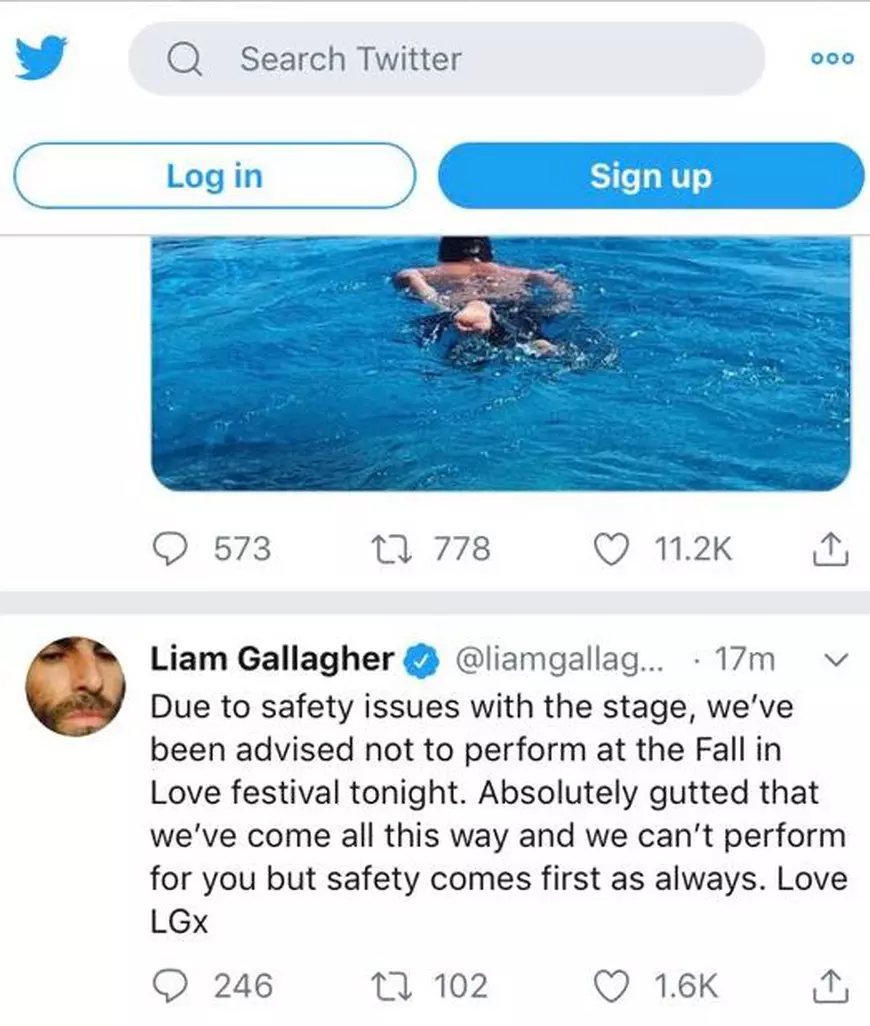
Task: Like the swimming photo tweet via heart icon
Action: point(611,548)
